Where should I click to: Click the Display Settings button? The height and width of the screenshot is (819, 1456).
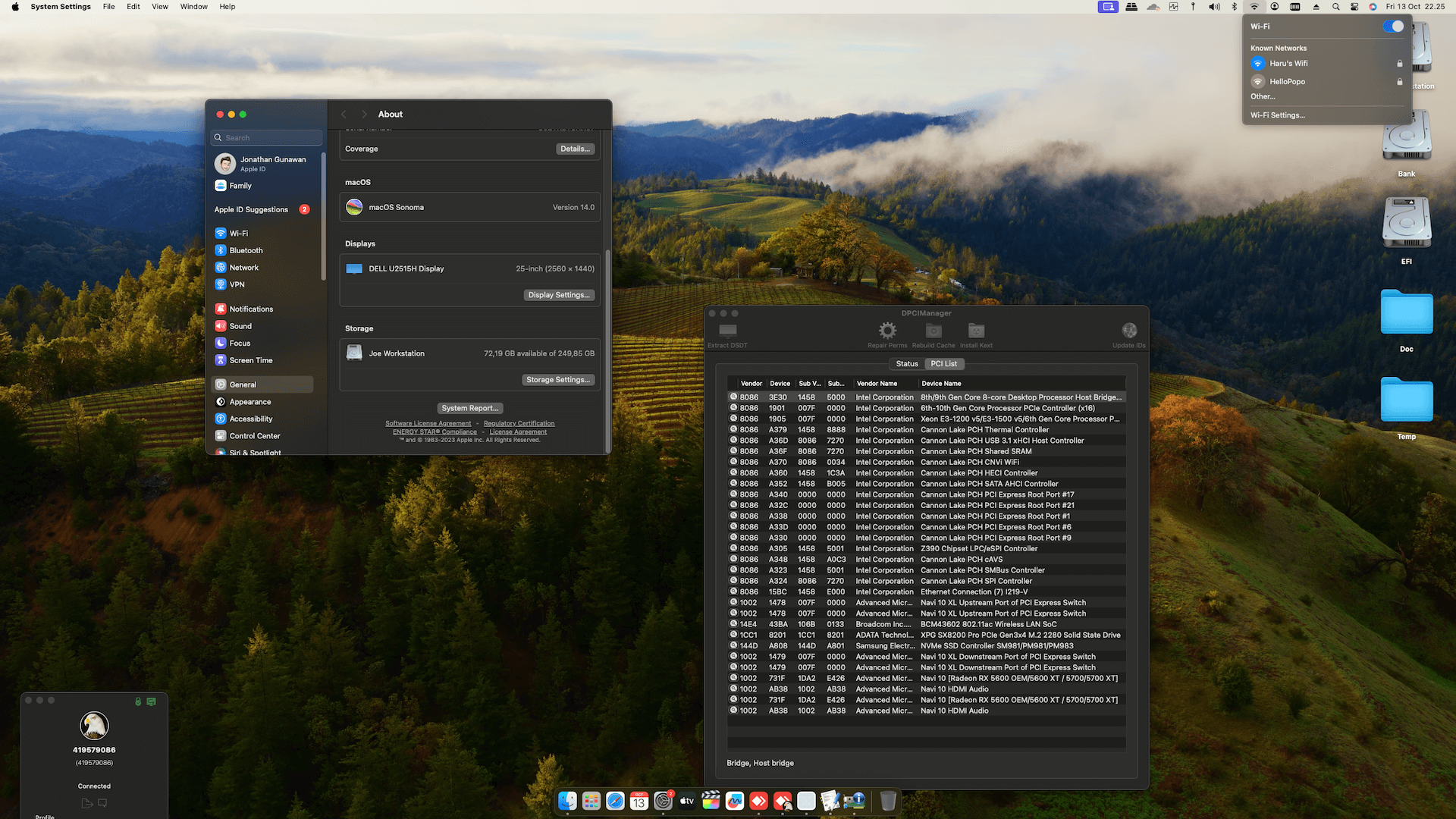click(x=559, y=295)
